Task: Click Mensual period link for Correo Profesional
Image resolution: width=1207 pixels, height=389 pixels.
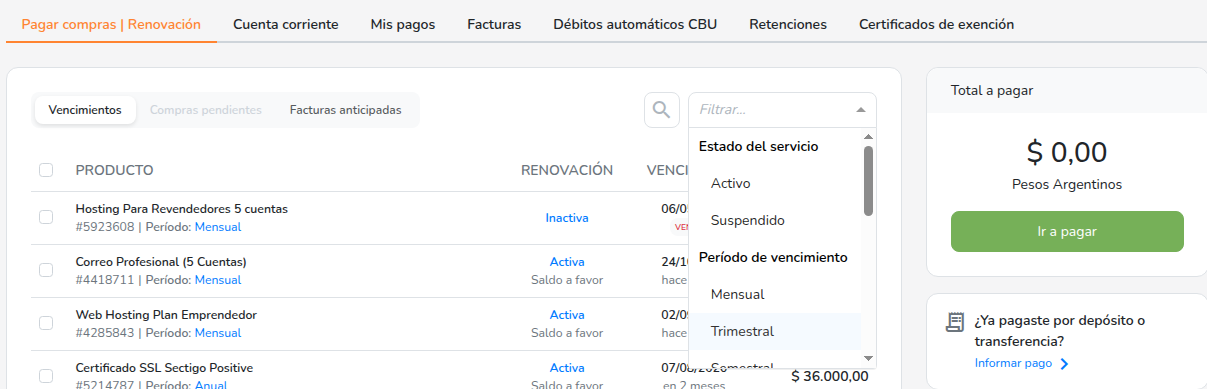Action: tap(218, 280)
